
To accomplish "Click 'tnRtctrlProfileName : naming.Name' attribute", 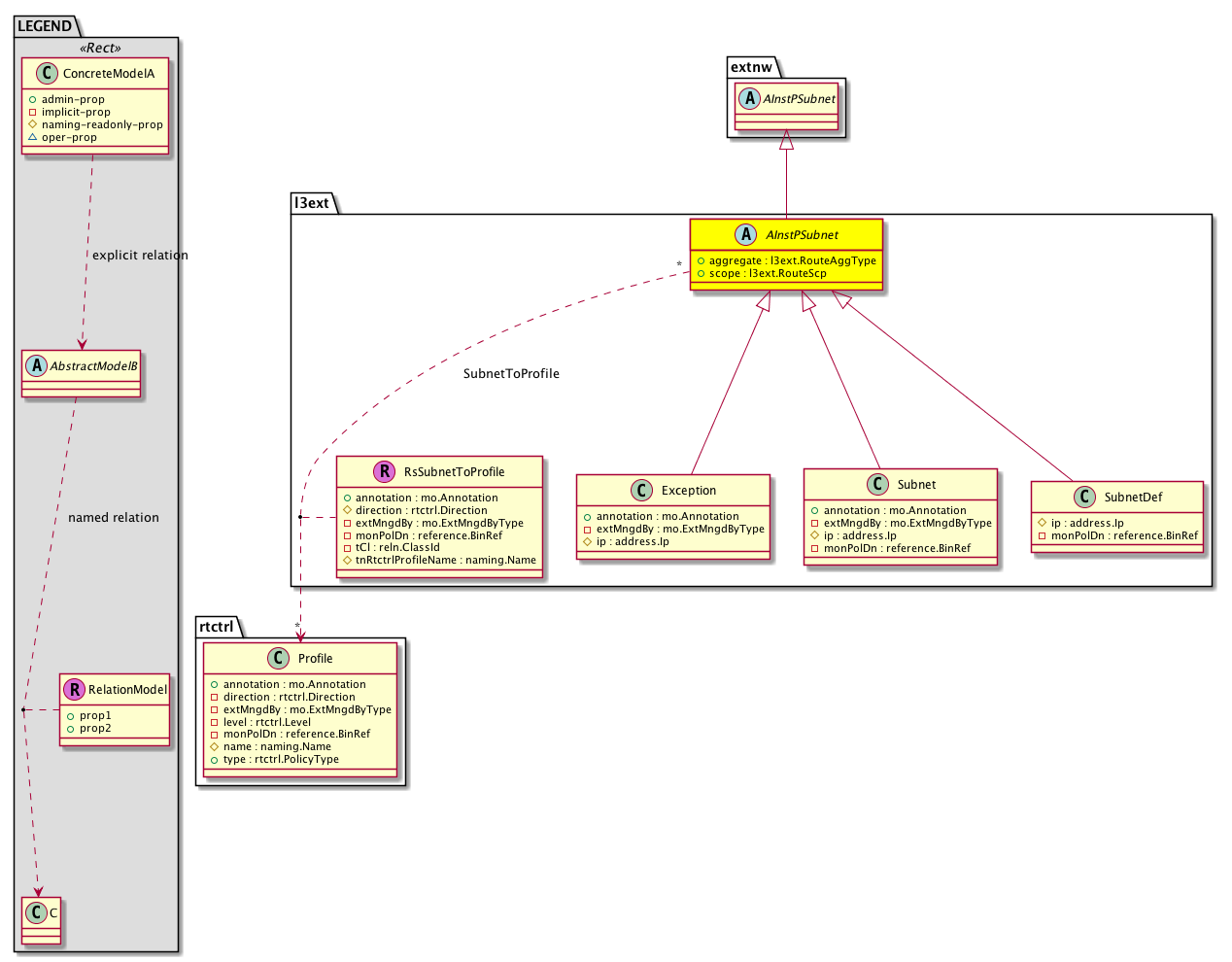I will pyautogui.click(x=445, y=560).
